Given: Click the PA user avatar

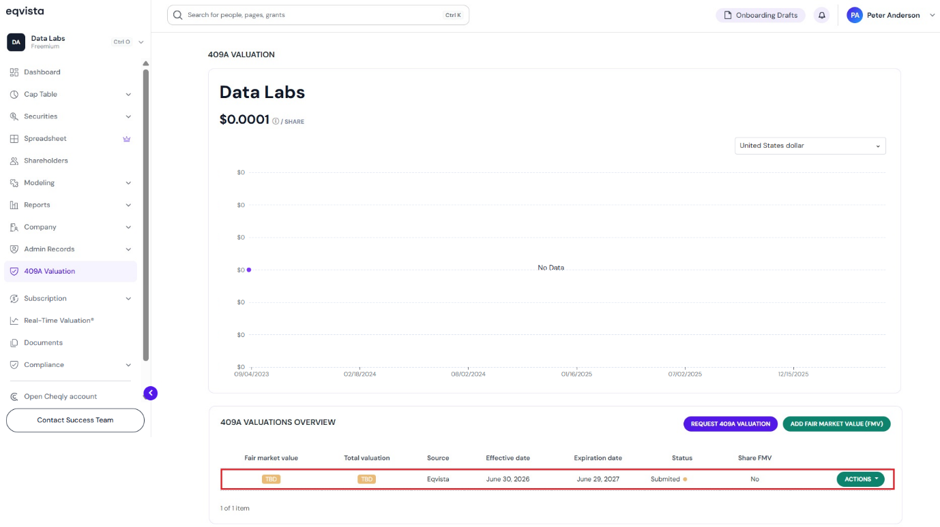Looking at the screenshot, I should 854,15.
